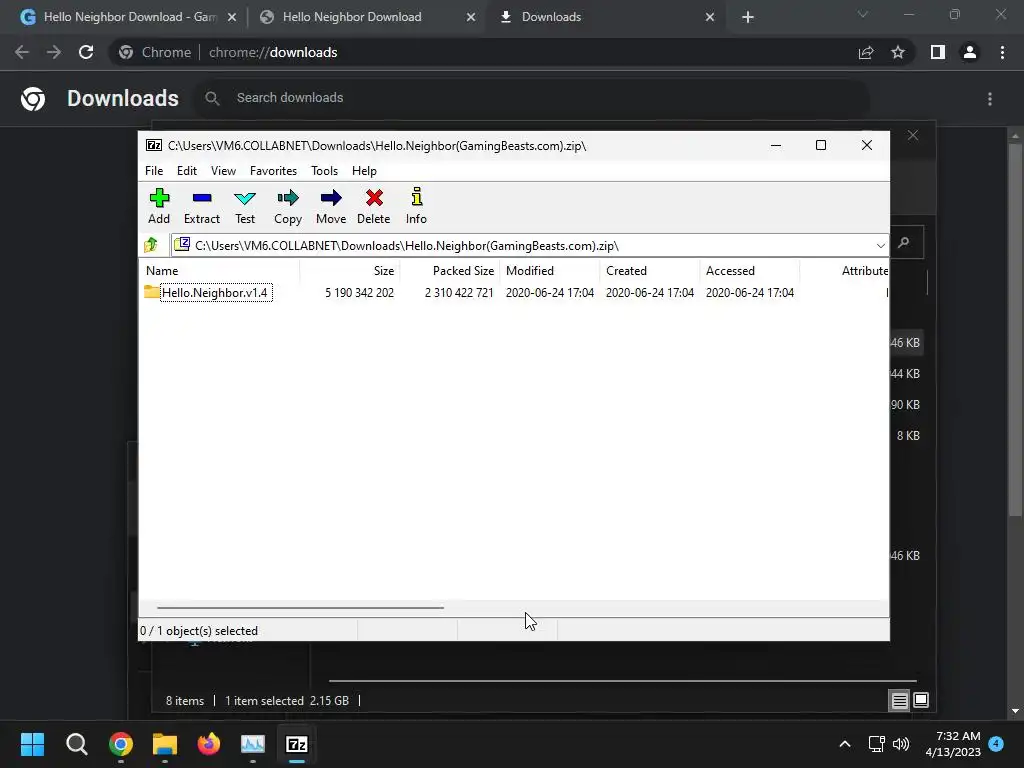Viewport: 1024px width, 768px height.
Task: Open File Explorer from the taskbar
Action: tap(165, 744)
